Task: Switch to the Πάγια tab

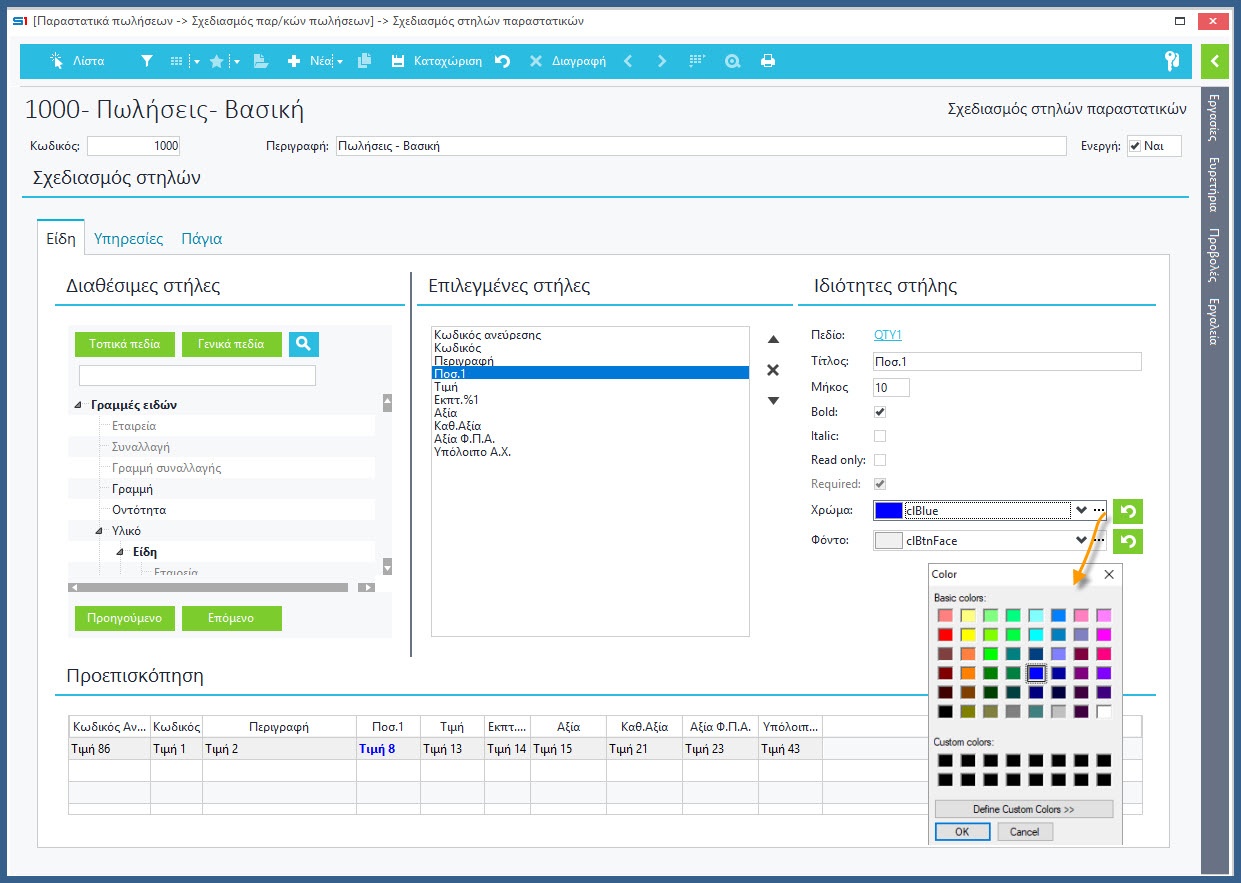Action: 201,239
